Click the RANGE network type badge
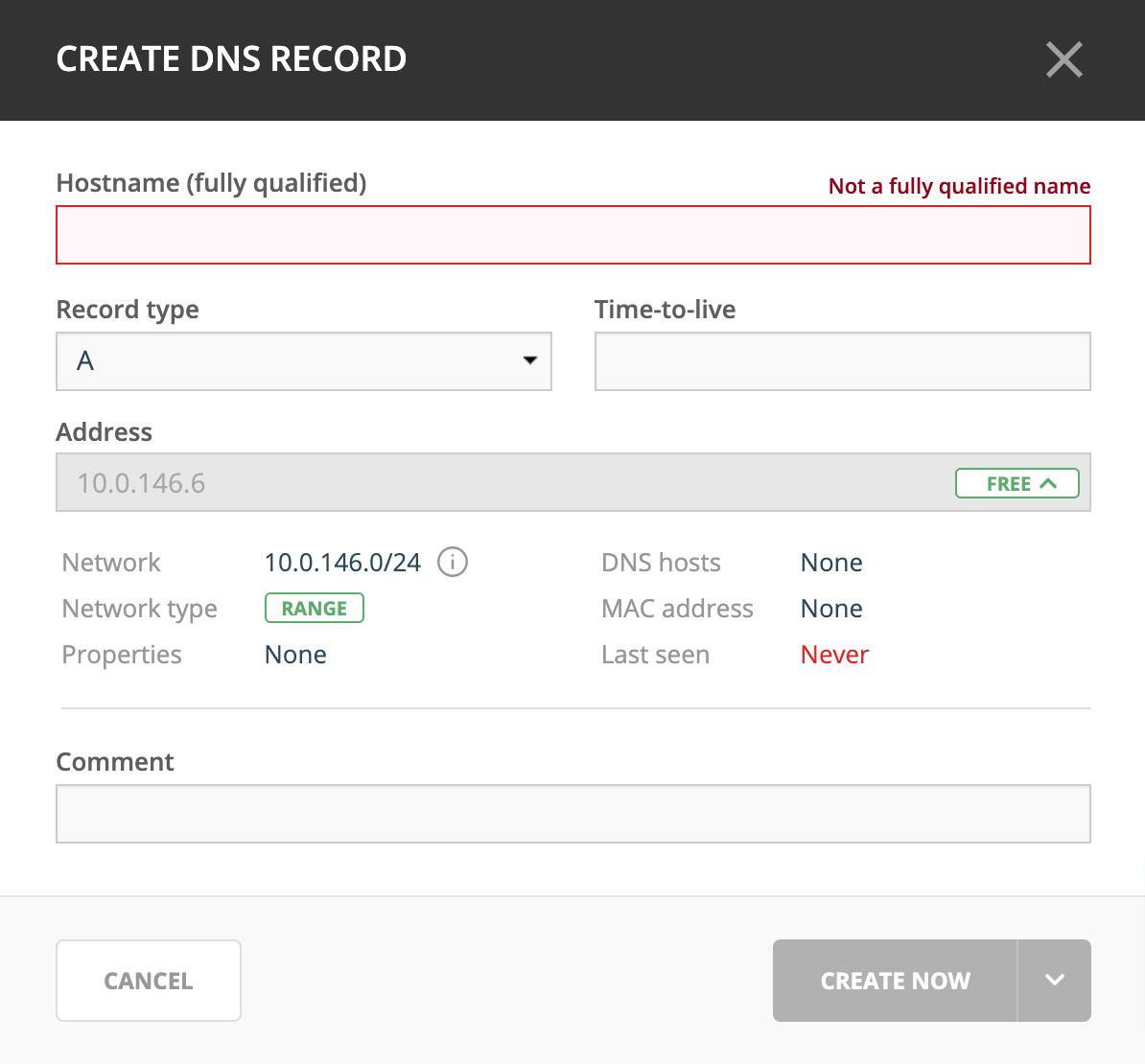Image resolution: width=1145 pixels, height=1064 pixels. 315,609
